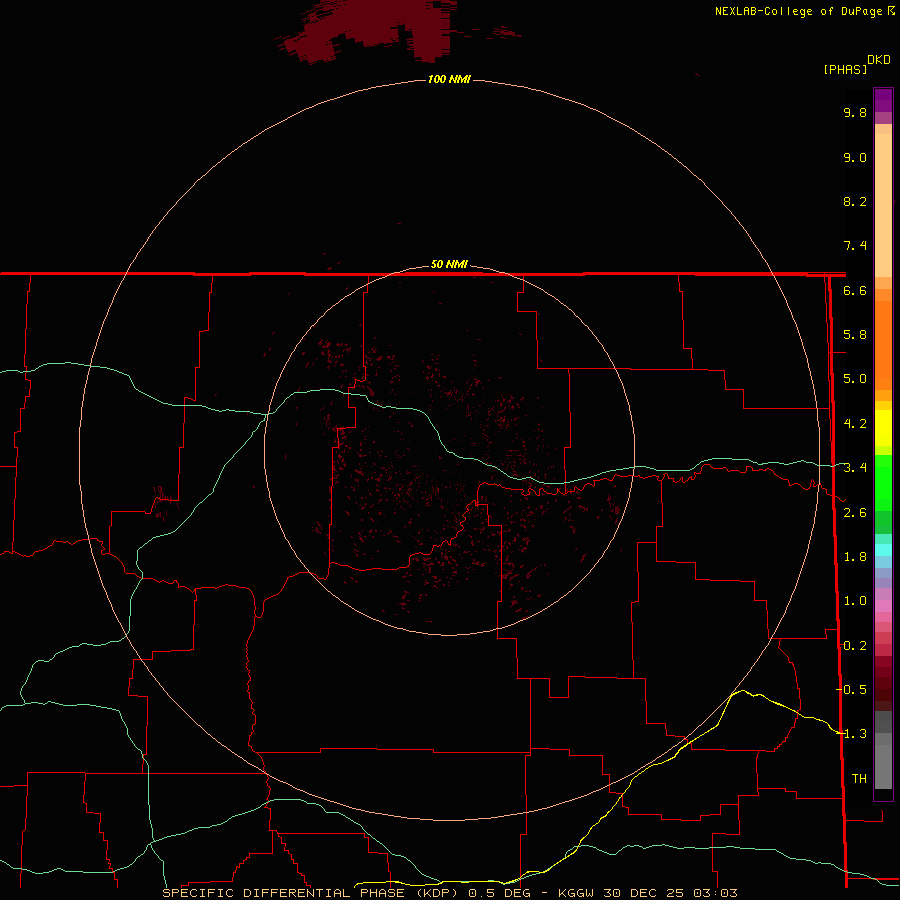Click the 2.6 scale value

pos(855,513)
